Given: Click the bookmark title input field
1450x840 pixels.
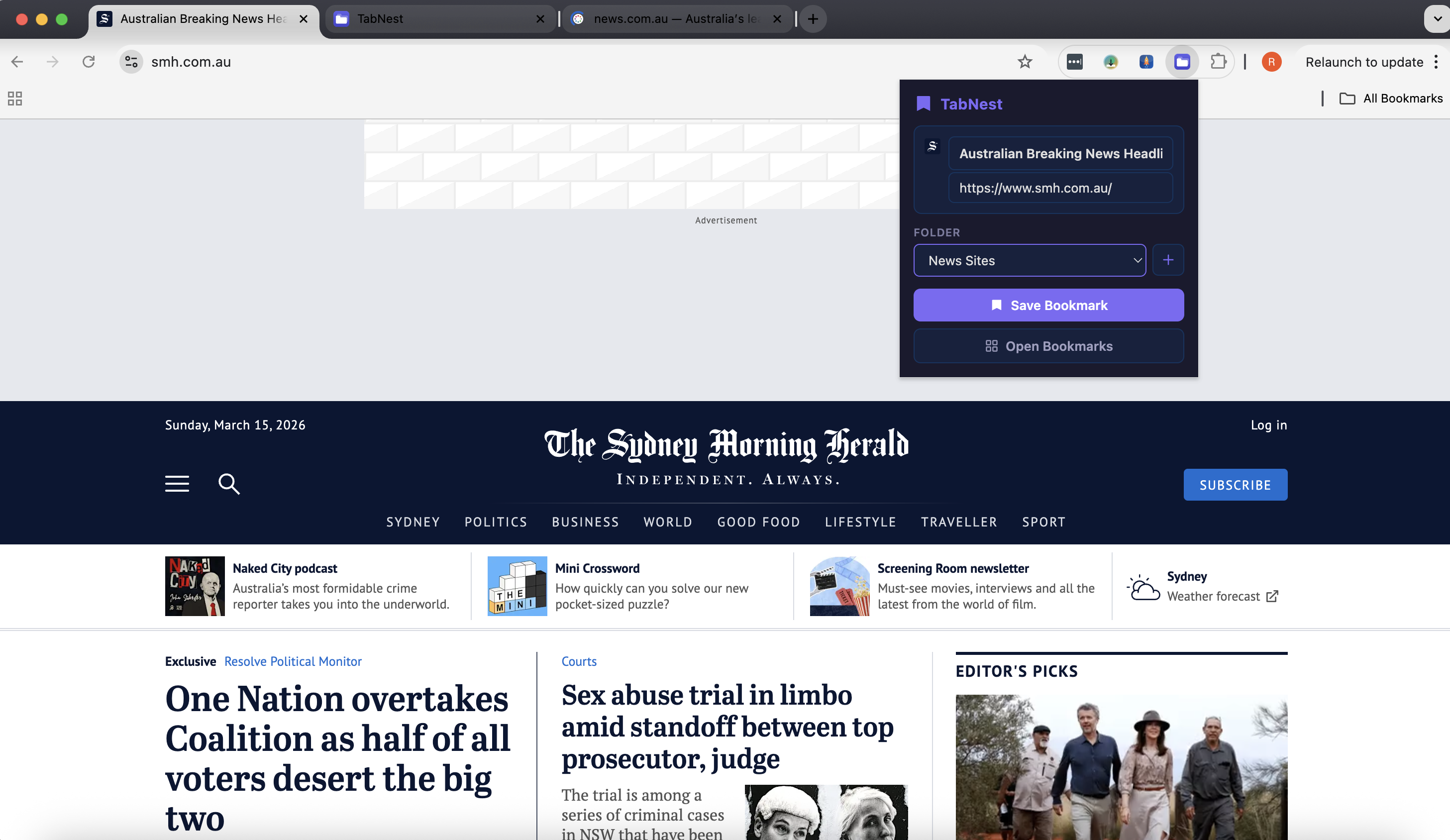Looking at the screenshot, I should click(x=1060, y=153).
